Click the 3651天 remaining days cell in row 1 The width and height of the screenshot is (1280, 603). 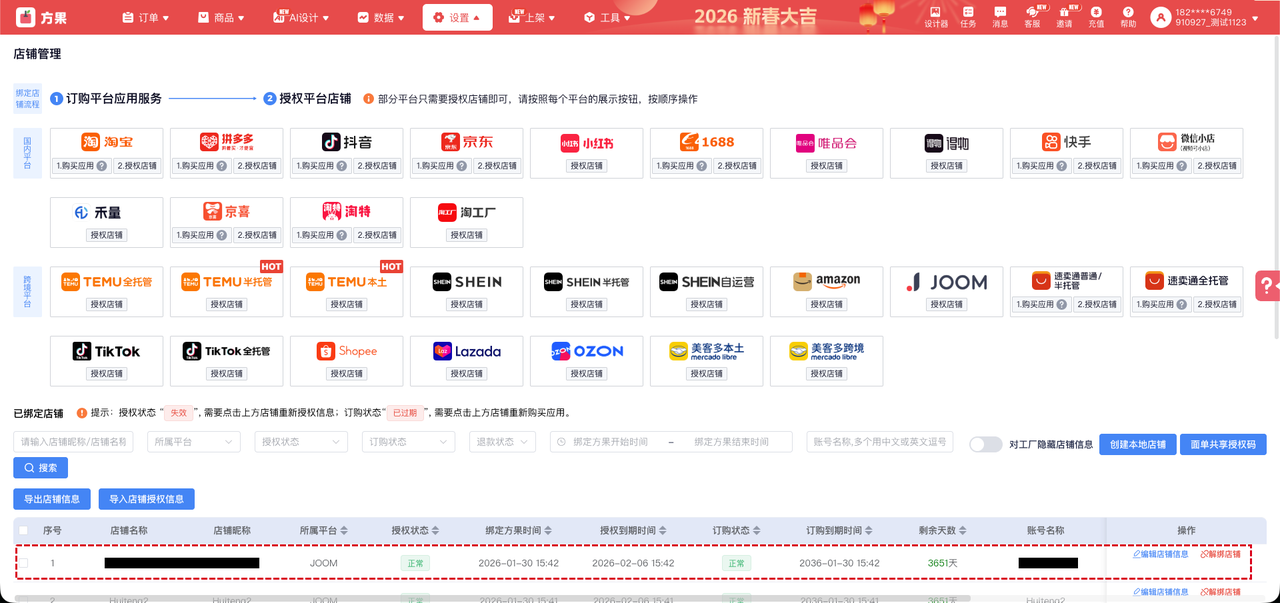(x=943, y=563)
